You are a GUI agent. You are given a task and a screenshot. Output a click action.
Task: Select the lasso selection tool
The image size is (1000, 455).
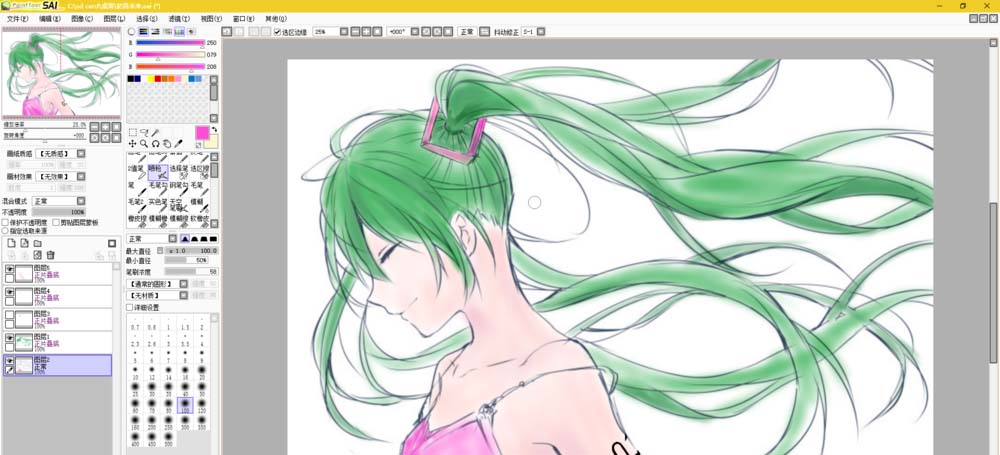(x=144, y=133)
